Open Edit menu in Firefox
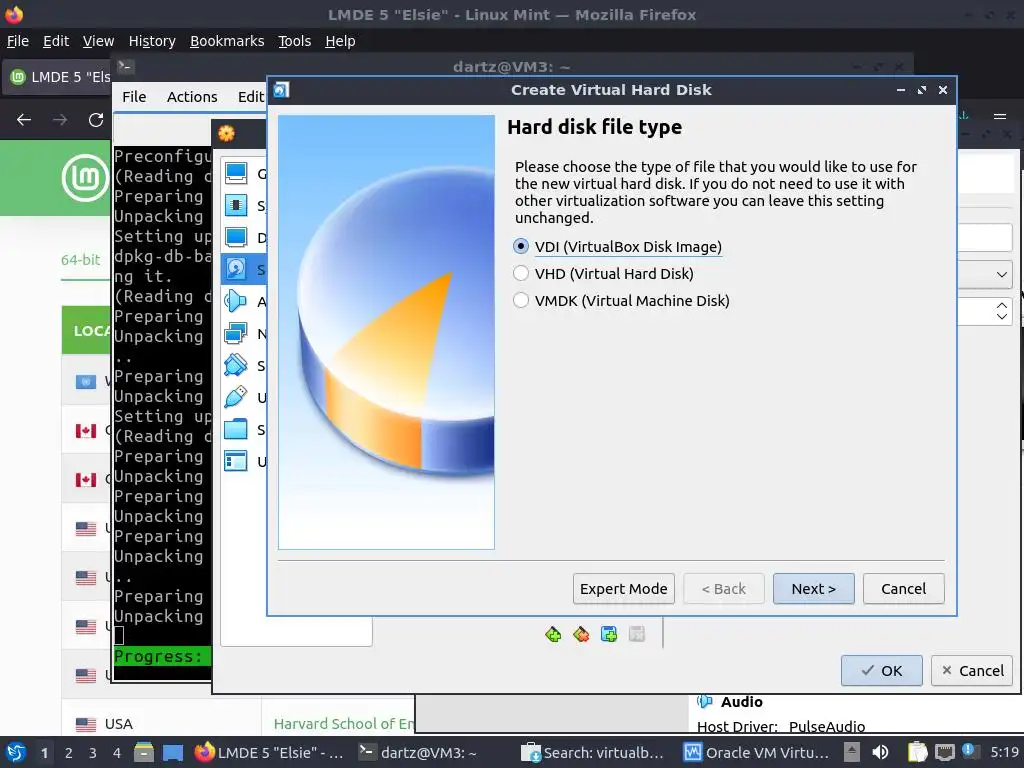 tap(56, 41)
